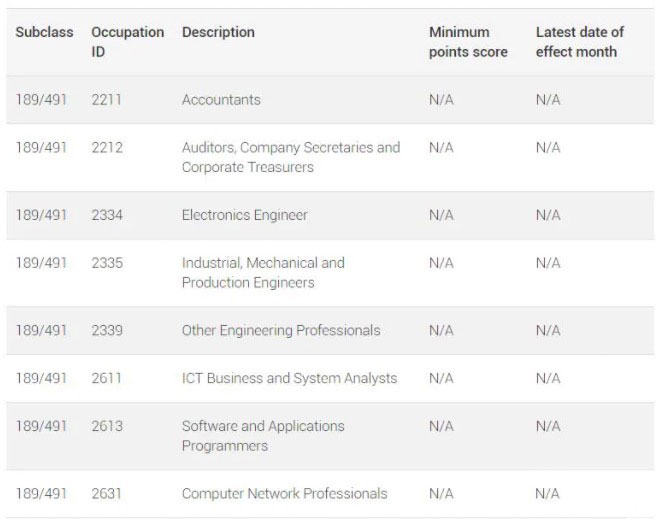This screenshot has height=529, width=666.
Task: Select ICT Business and System Analysts
Action: click(289, 378)
